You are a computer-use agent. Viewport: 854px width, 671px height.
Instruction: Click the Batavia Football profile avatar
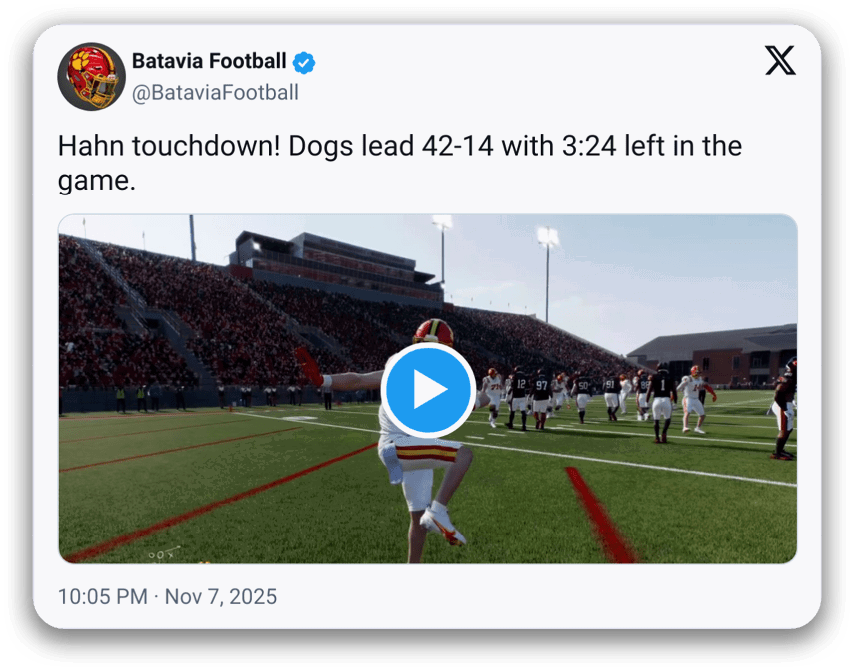tap(91, 76)
